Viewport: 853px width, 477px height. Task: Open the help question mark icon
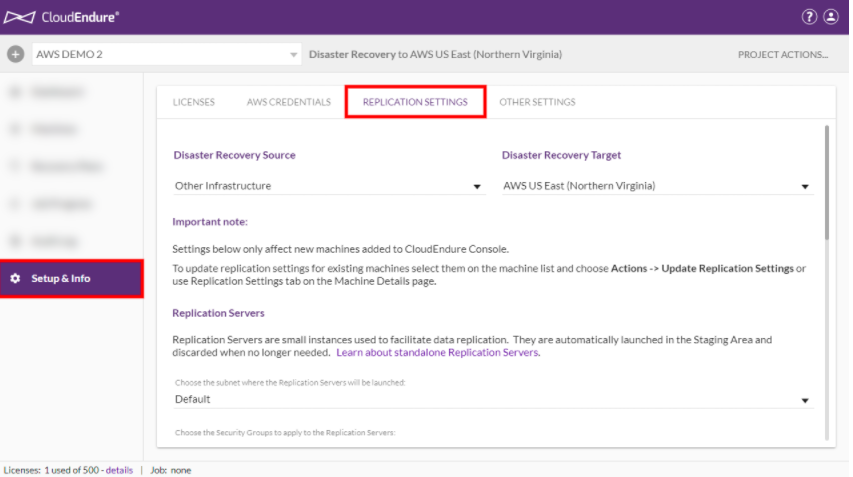coord(809,17)
